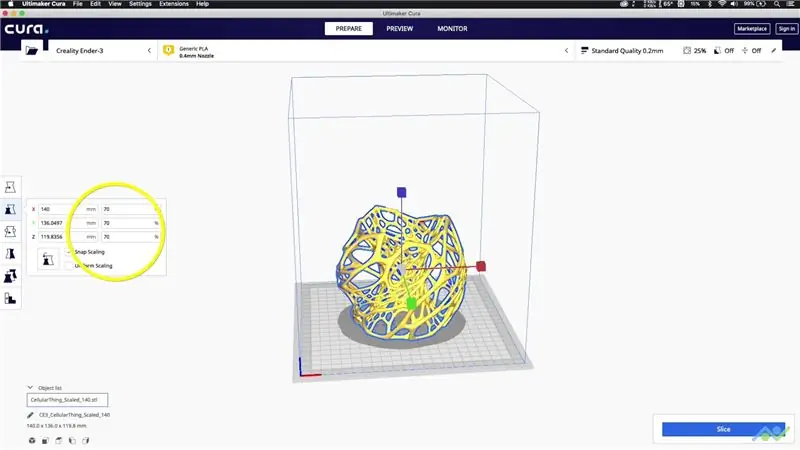Click the 140.0 x 136.0 x 119.8 mm dimensions text

[x=57, y=426]
